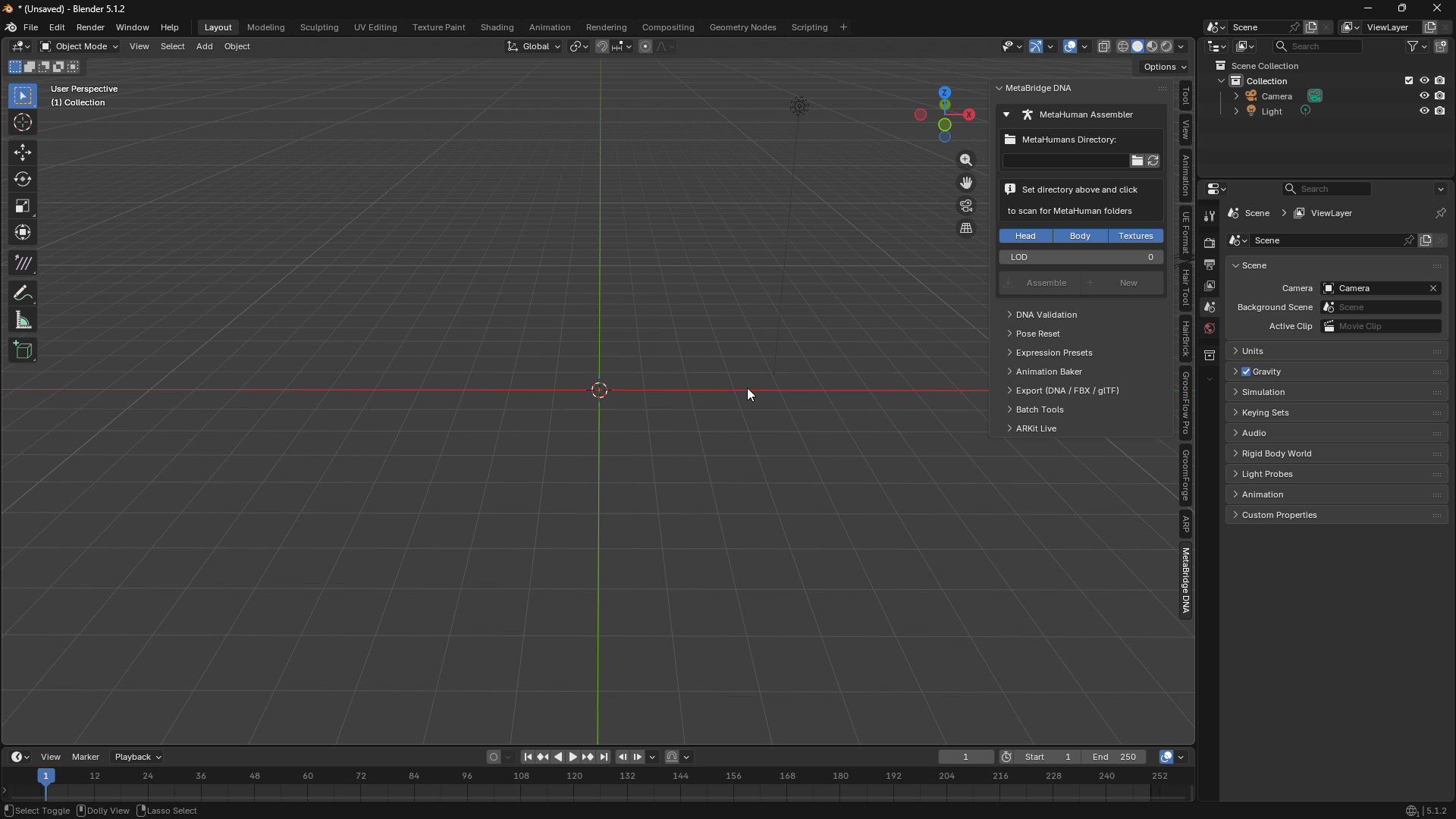Open the GroomFlow Pro sidebar tab

(1185, 403)
